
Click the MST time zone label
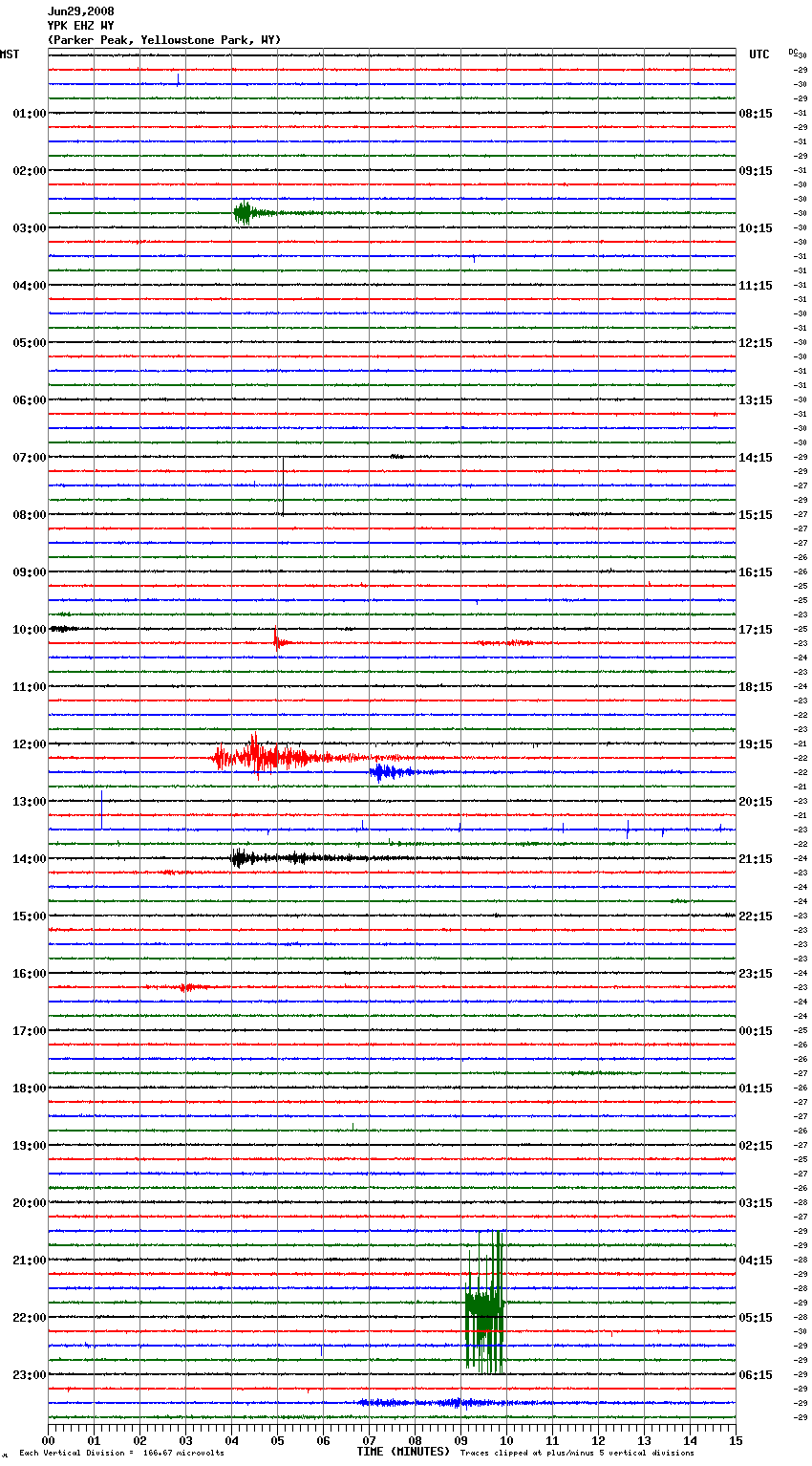pos(10,54)
